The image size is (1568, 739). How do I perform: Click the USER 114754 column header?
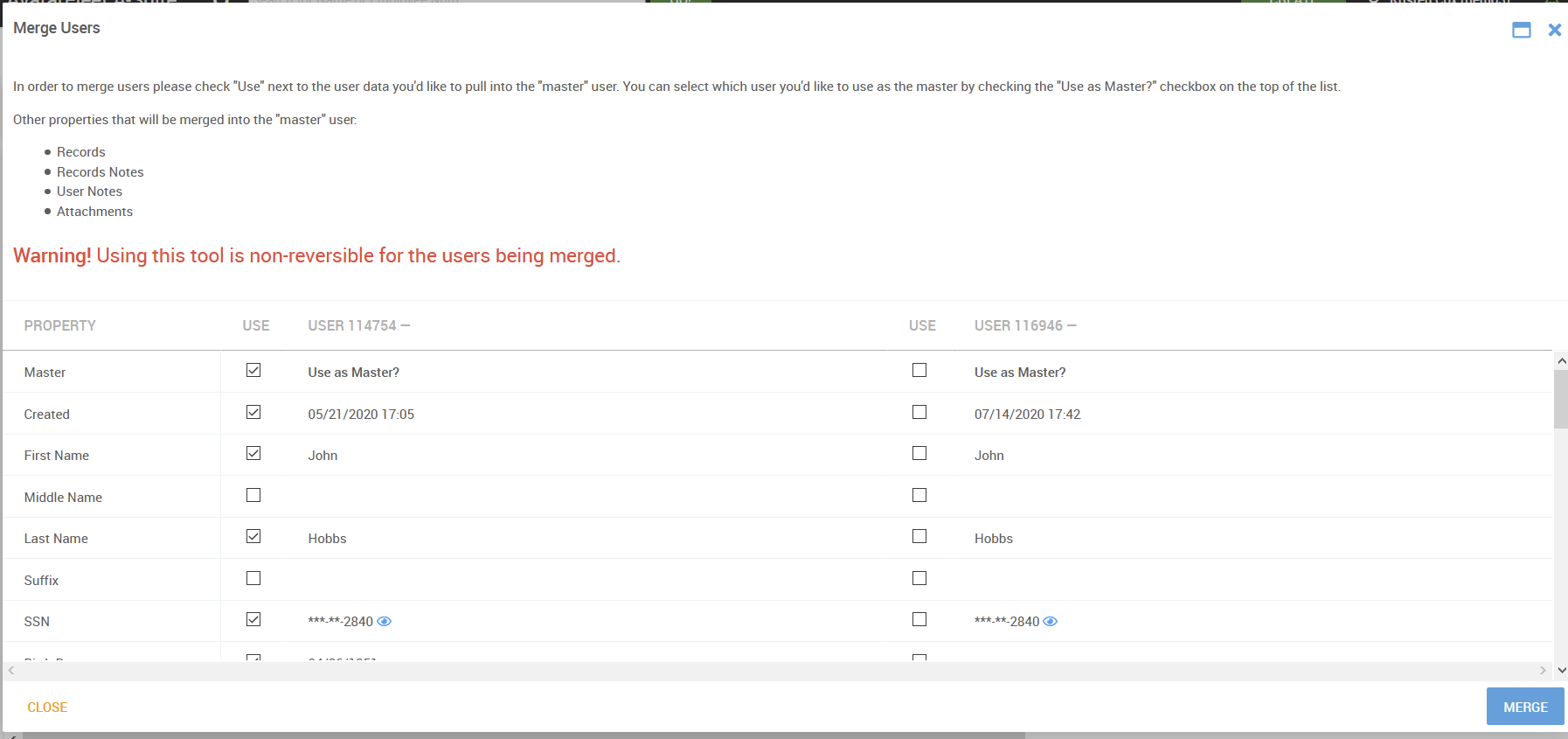coord(359,325)
